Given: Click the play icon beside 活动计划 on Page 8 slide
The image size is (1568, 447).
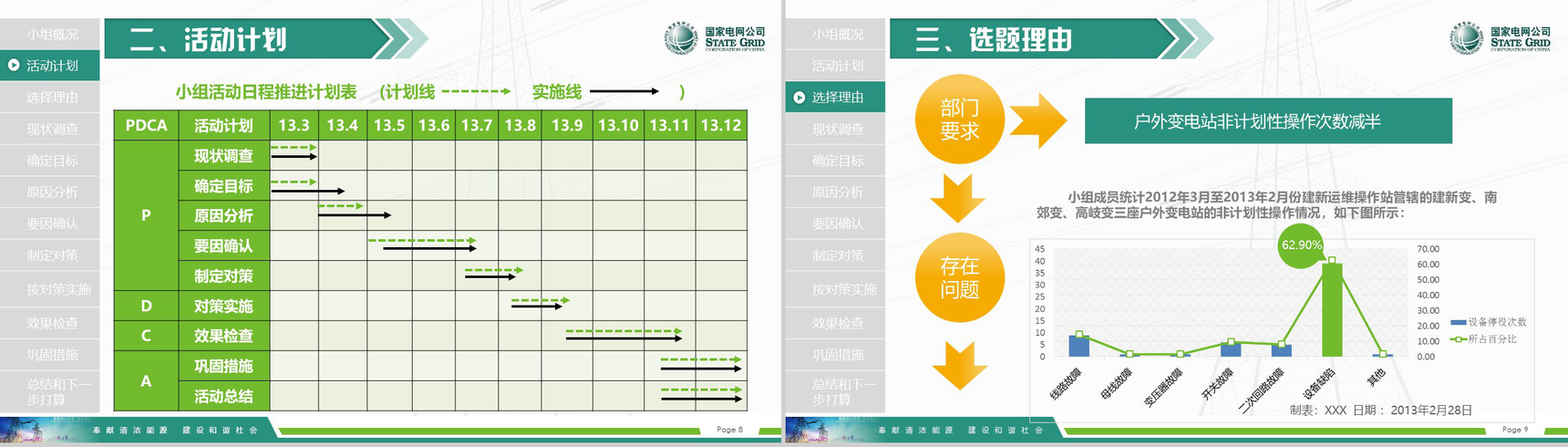Looking at the screenshot, I should point(14,65).
